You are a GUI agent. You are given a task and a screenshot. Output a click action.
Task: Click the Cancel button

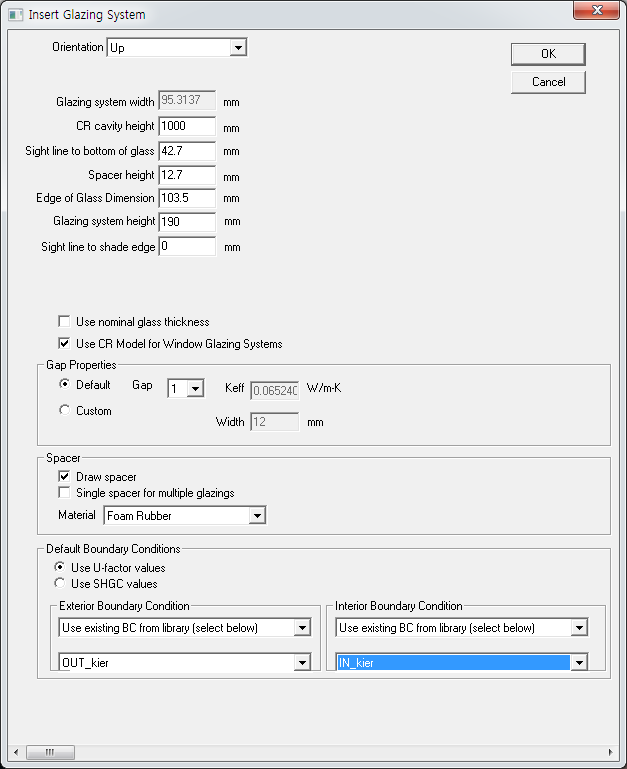(547, 82)
